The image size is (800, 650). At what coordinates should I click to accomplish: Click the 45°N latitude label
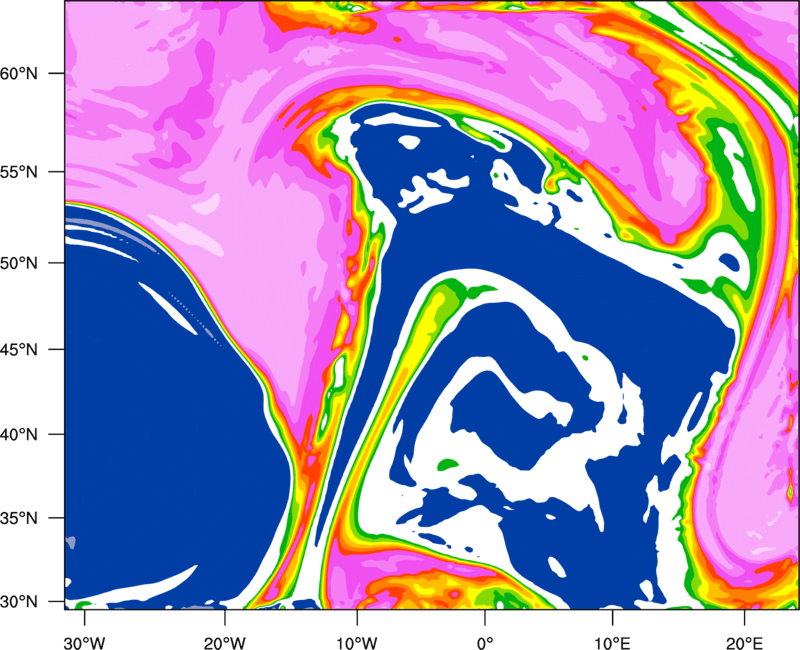[19, 349]
